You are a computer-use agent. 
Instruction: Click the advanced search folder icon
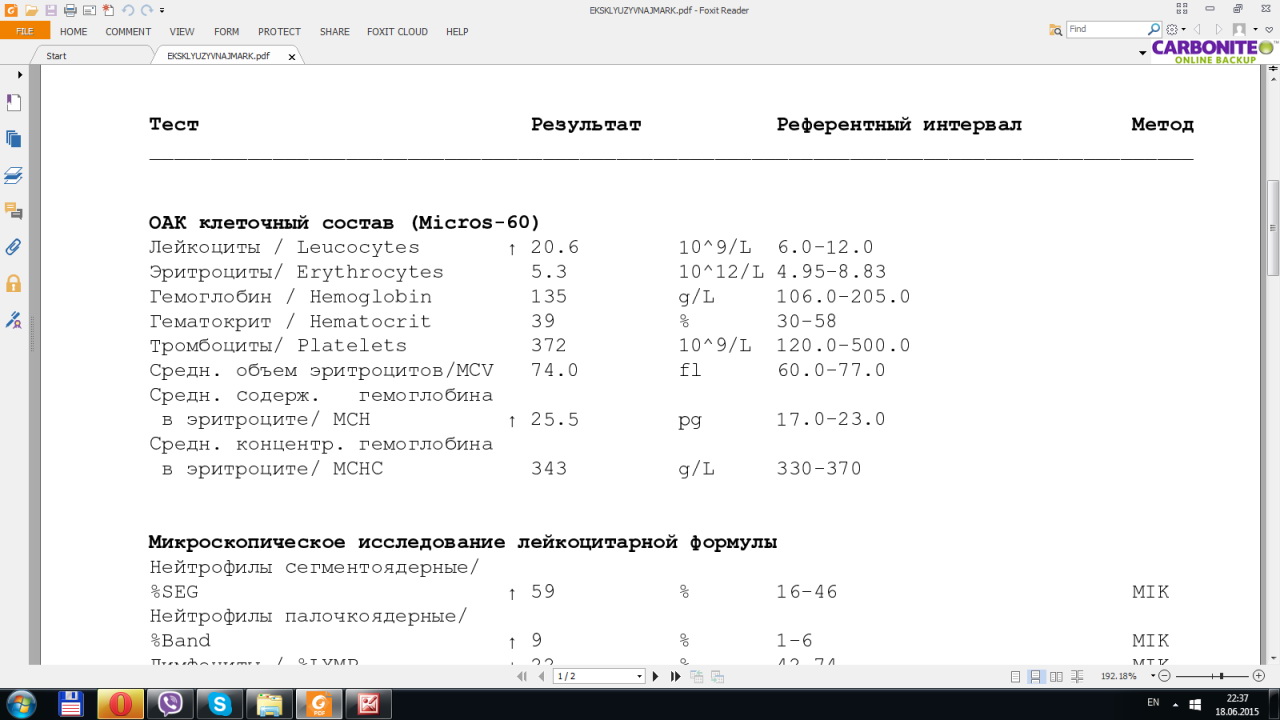(x=1055, y=30)
